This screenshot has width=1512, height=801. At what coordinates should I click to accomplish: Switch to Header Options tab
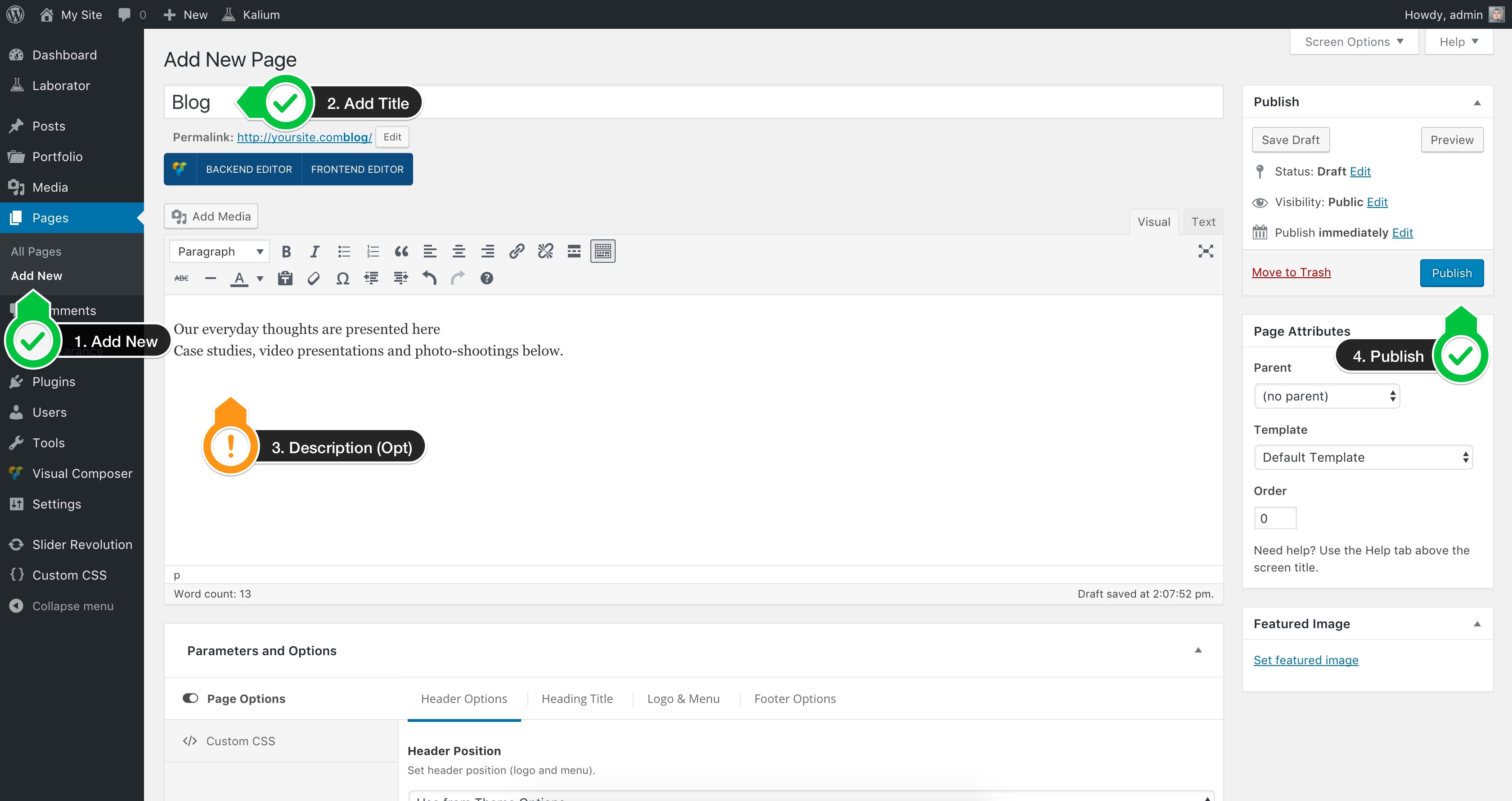(x=463, y=698)
